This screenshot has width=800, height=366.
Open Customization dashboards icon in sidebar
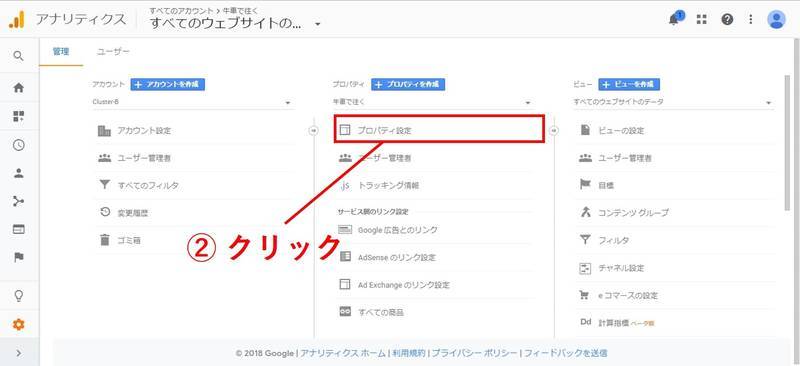18,116
